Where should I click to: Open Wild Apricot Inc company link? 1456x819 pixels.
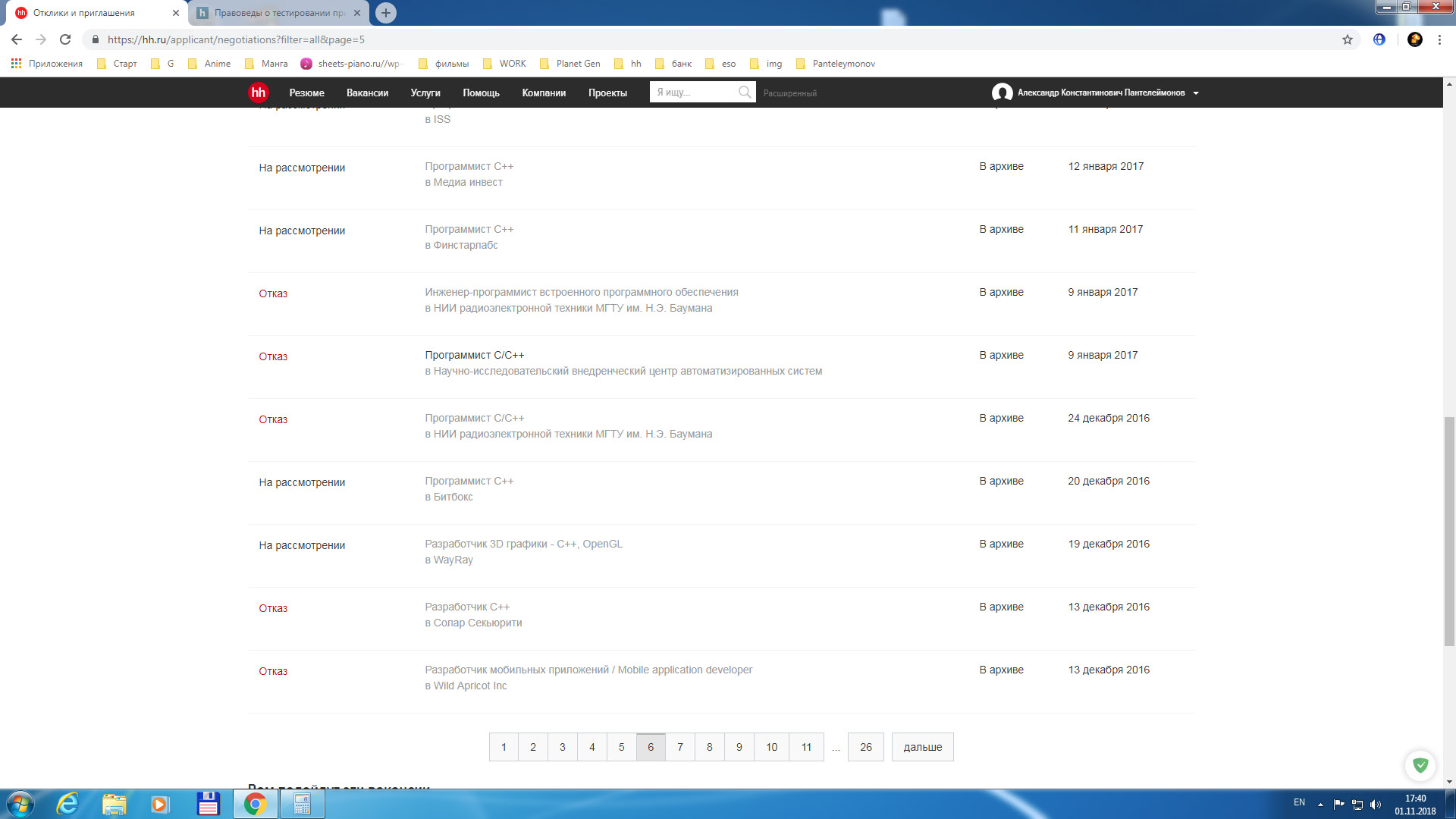click(x=470, y=686)
